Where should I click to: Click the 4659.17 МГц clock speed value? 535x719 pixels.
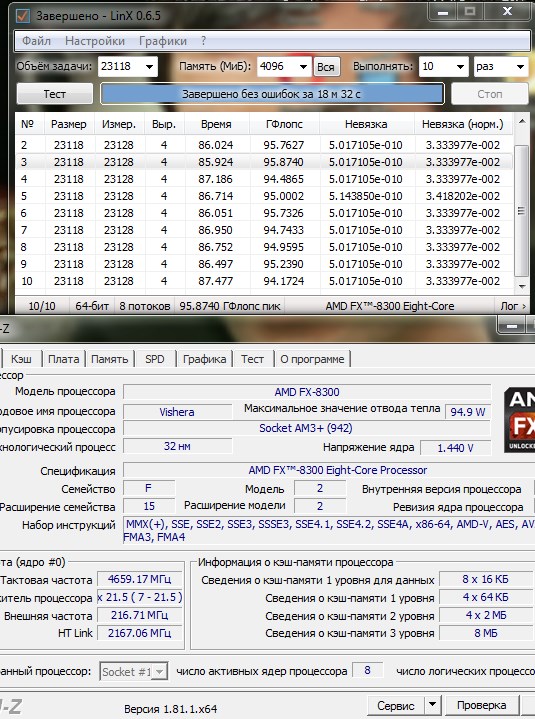coord(139,579)
